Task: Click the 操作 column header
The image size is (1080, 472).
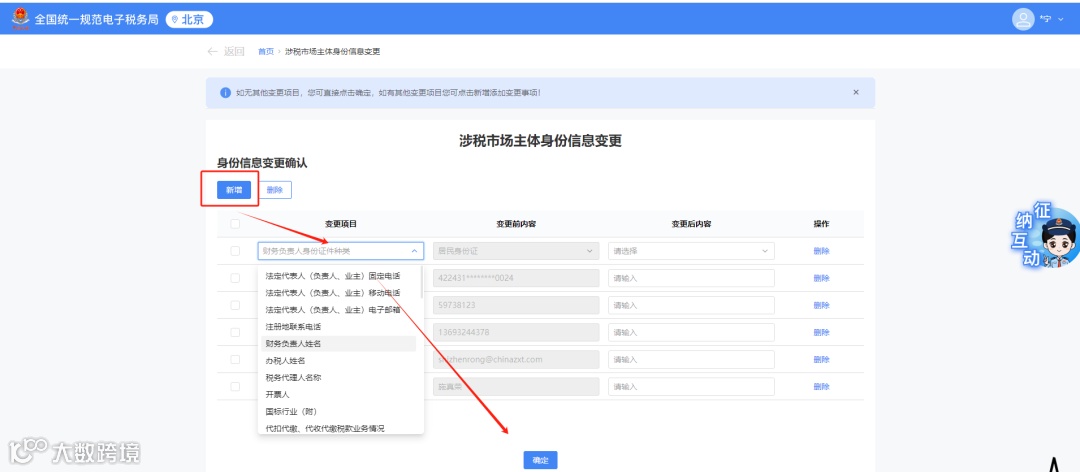Action: coord(821,224)
